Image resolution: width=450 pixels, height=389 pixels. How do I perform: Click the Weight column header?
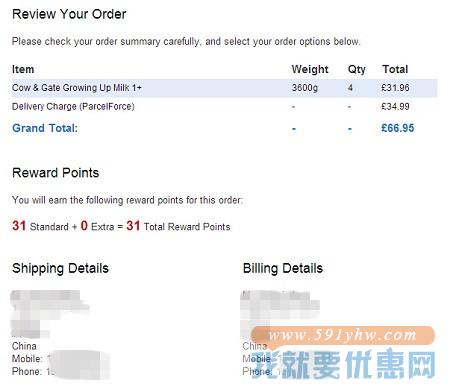tap(310, 69)
